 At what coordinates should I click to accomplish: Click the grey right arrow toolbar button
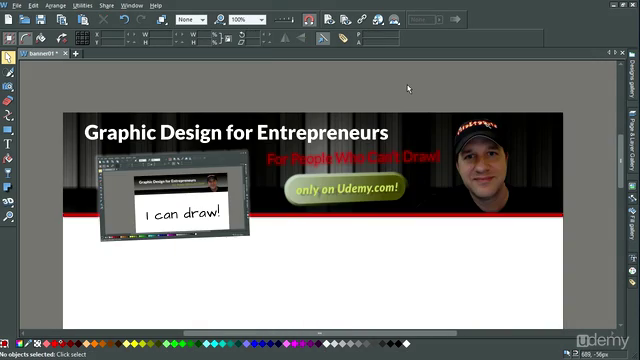coord(455,20)
